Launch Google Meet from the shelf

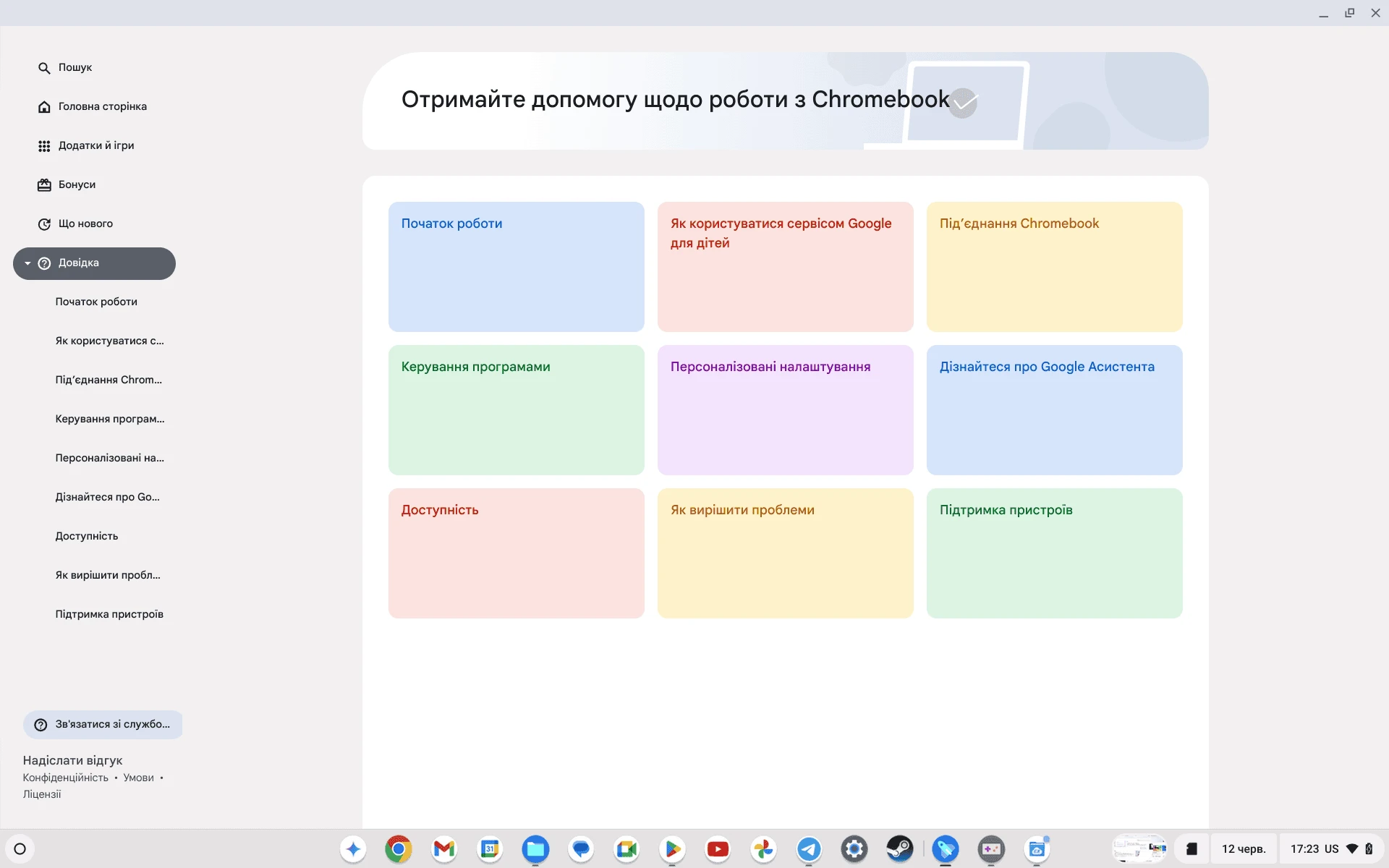(626, 849)
